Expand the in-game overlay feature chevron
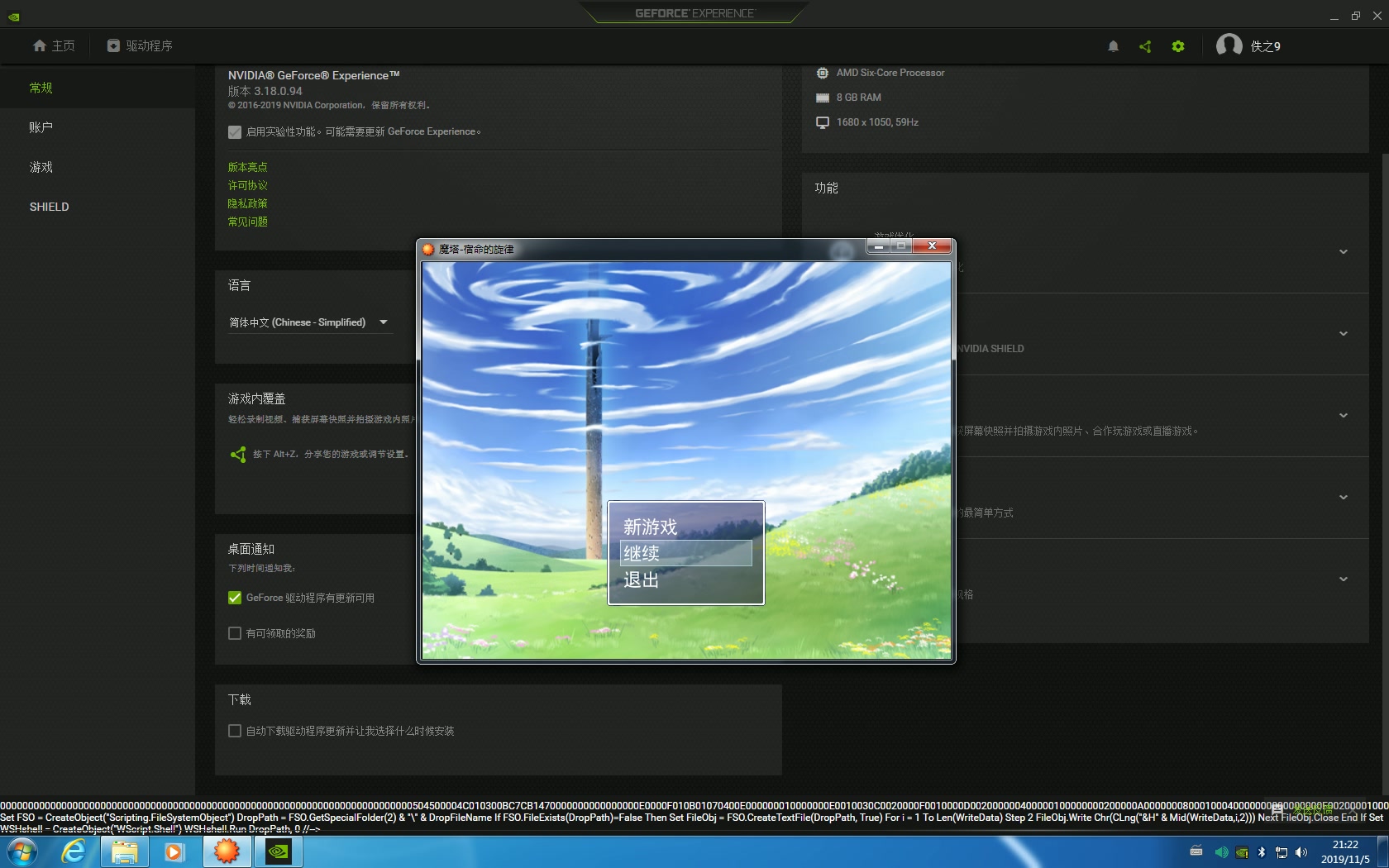1389x868 pixels. tap(1344, 415)
